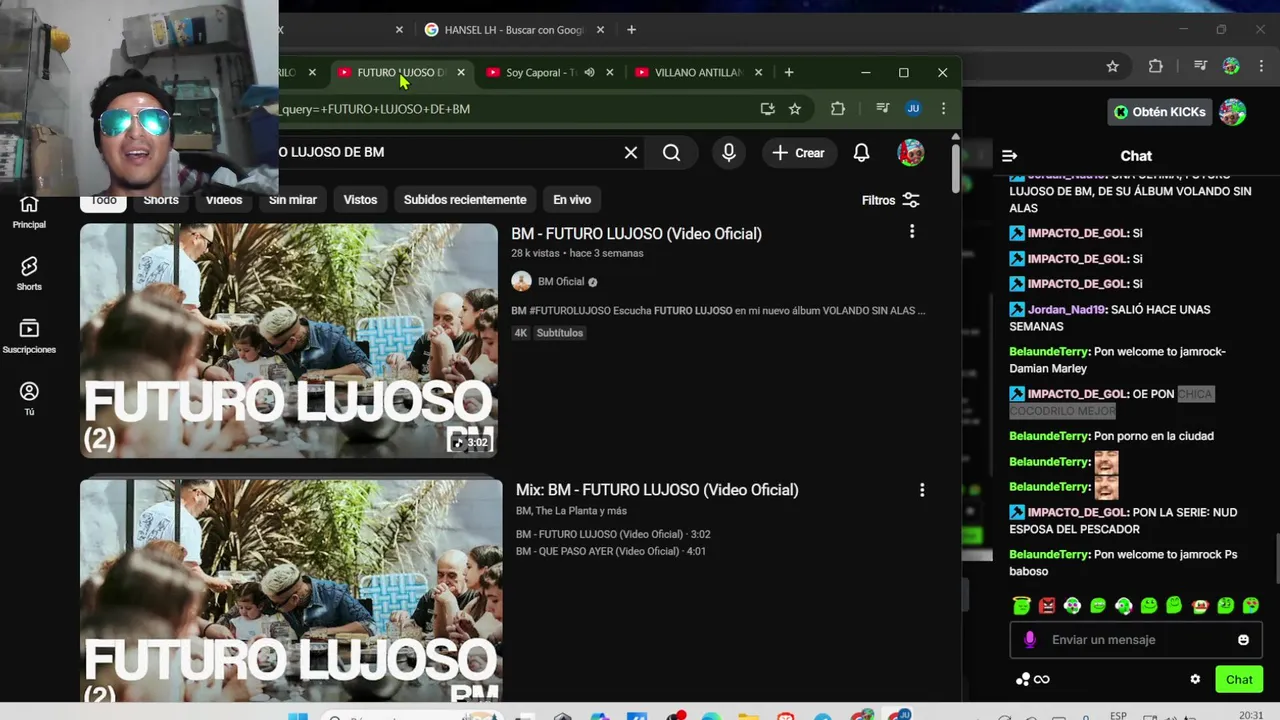This screenshot has height=720, width=1280.
Task: Select the En vivo filter chip
Action: coord(572,200)
